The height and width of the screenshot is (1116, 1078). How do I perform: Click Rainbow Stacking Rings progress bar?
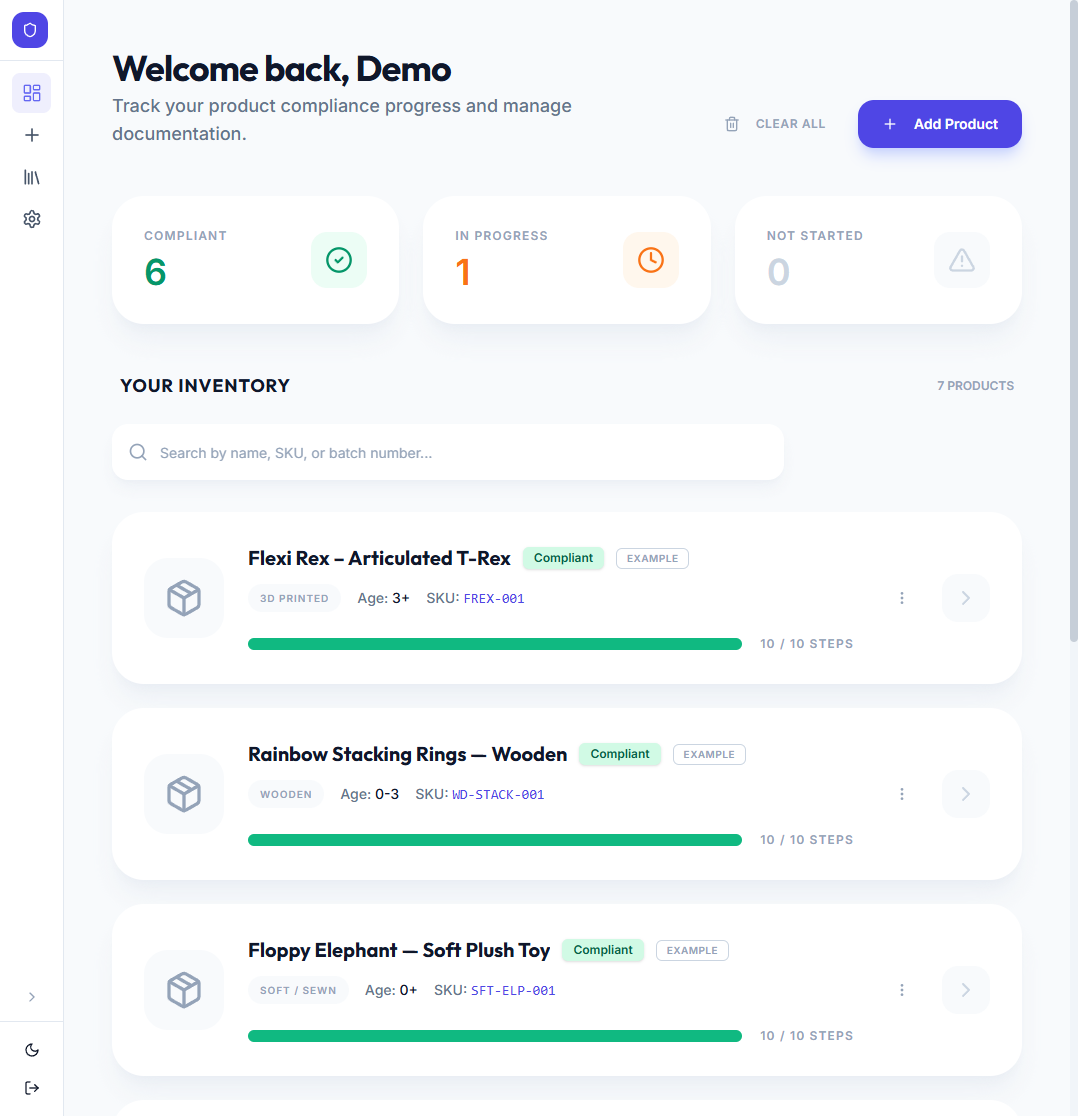click(495, 840)
